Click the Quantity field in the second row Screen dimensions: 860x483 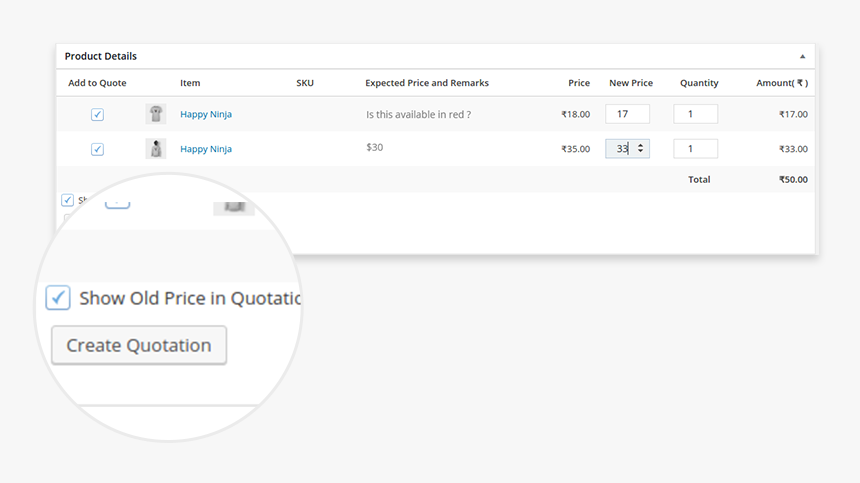coord(695,149)
